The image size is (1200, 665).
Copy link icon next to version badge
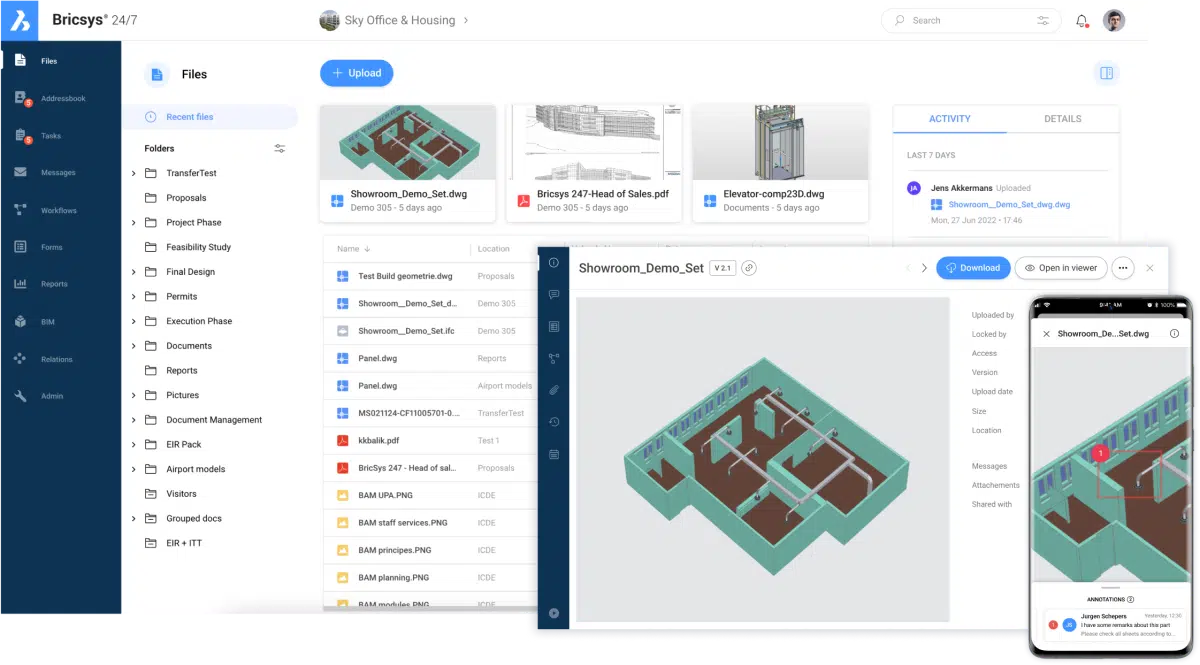[x=749, y=268]
